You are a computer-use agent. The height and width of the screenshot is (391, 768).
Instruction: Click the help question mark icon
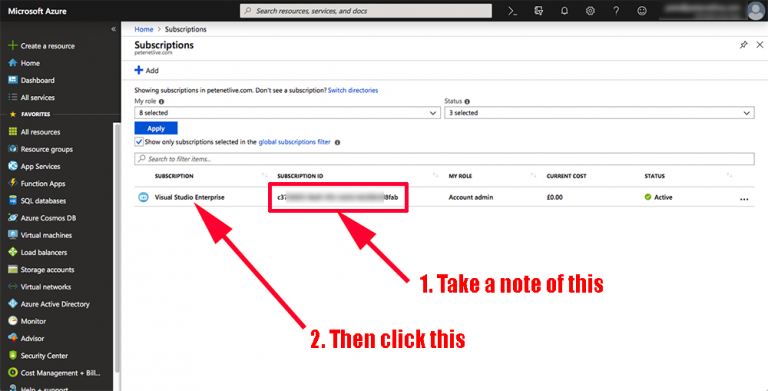(616, 11)
